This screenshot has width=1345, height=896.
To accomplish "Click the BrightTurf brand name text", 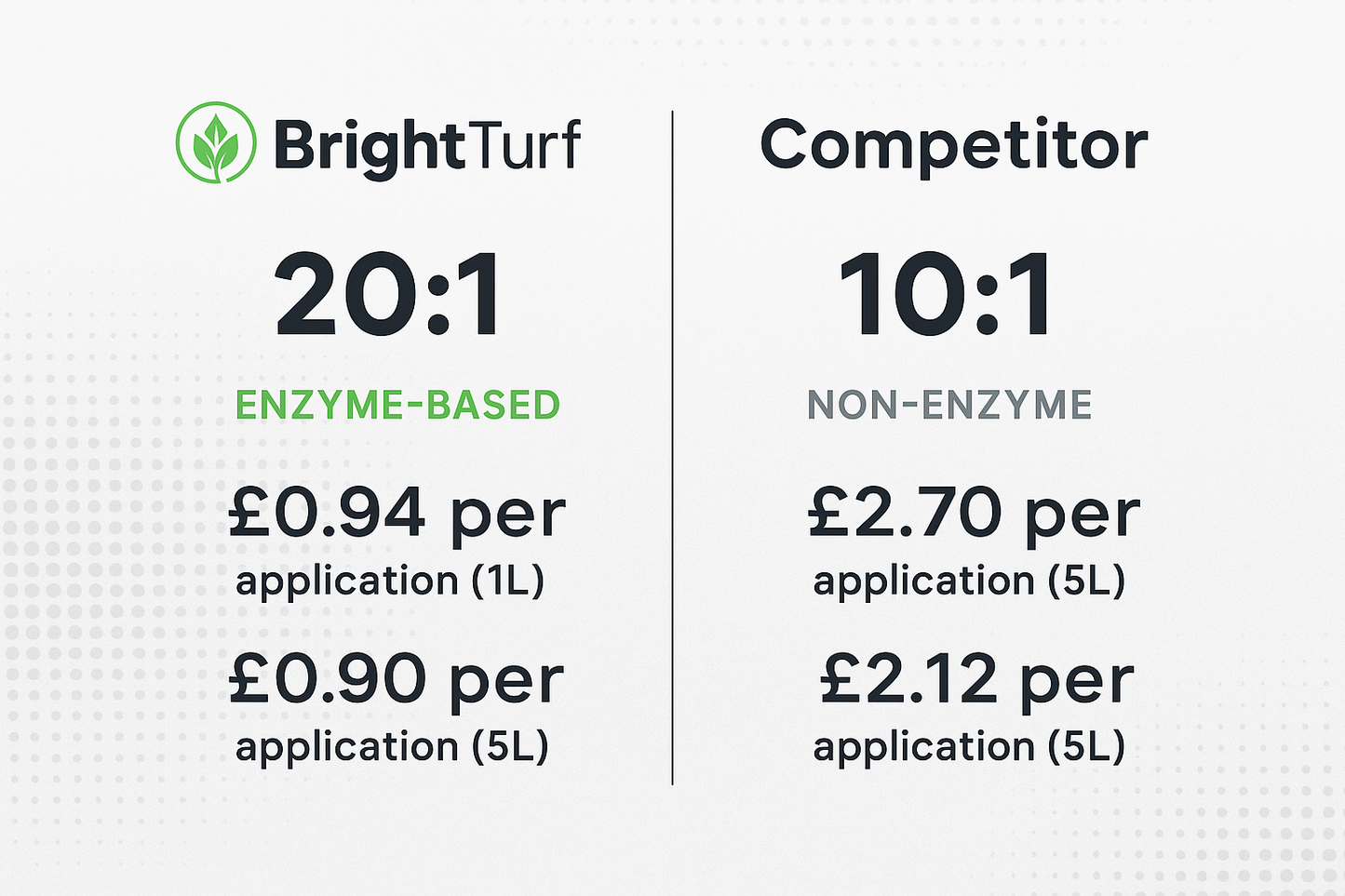I will click(x=427, y=148).
